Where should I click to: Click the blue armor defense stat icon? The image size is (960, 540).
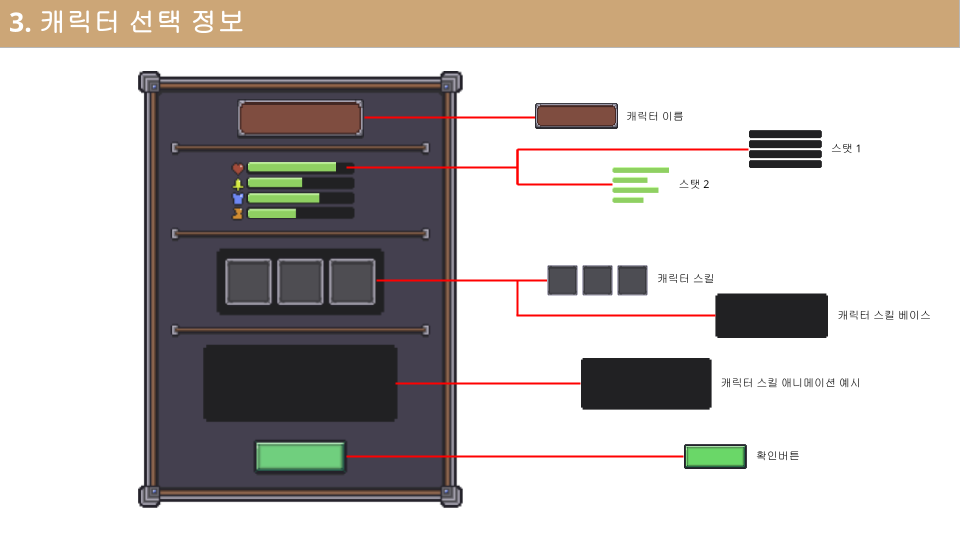[238, 198]
